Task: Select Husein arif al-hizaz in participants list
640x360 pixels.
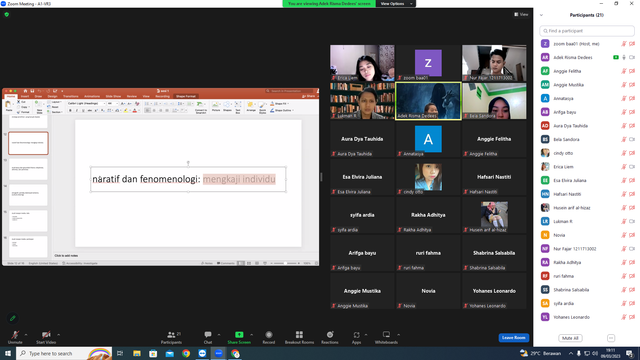Action: coord(587,208)
